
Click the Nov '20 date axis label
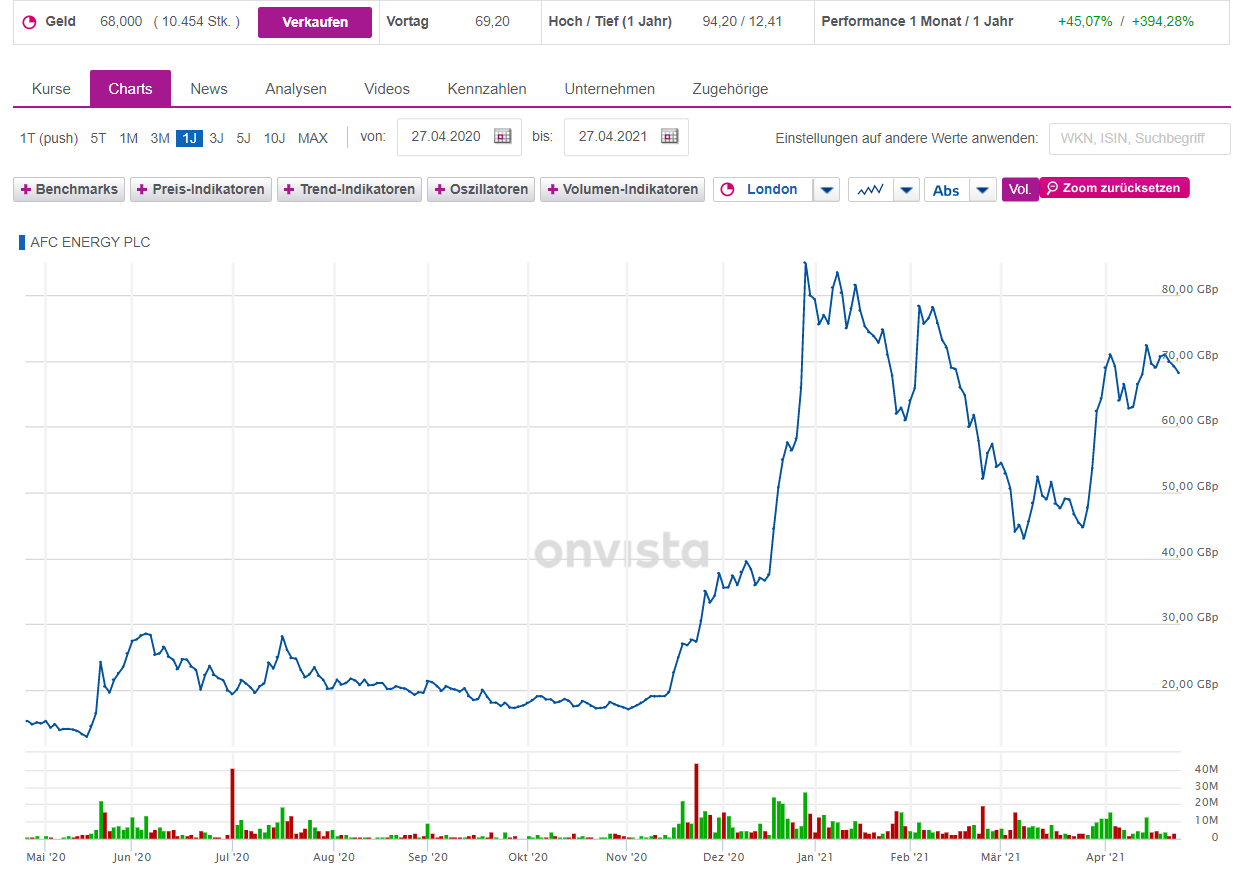tap(627, 857)
